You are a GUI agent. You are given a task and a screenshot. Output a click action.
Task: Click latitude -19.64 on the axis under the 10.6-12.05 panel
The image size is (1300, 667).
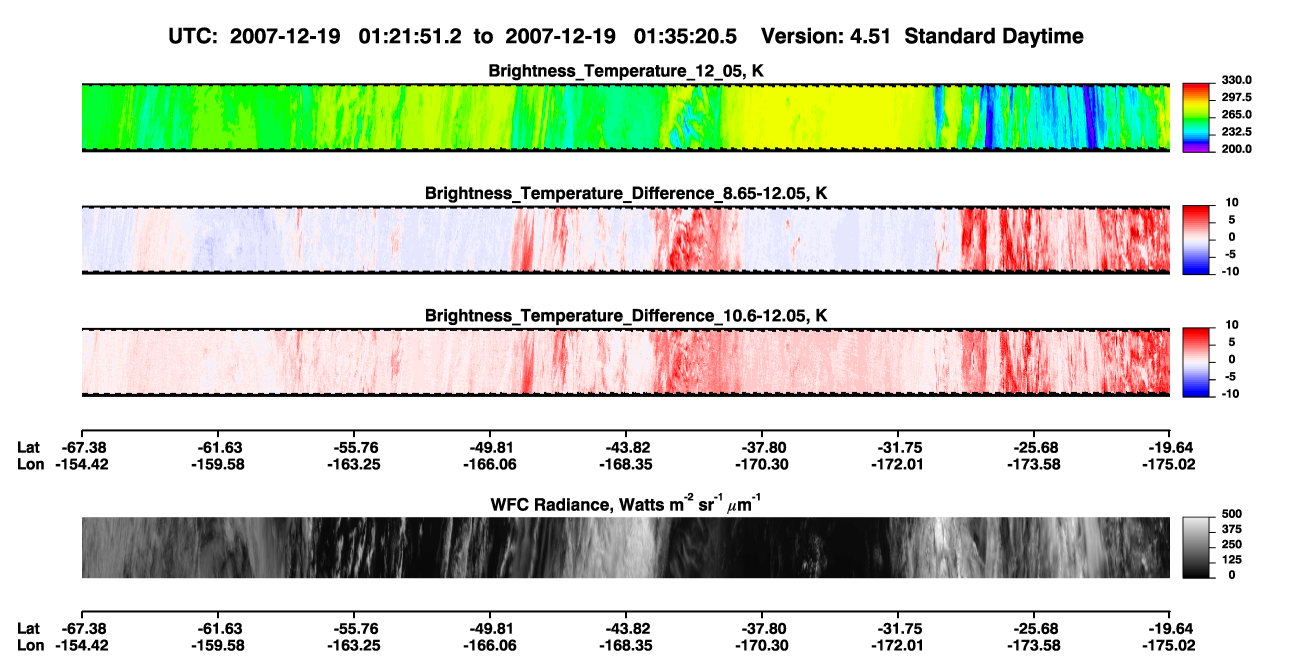(1171, 448)
